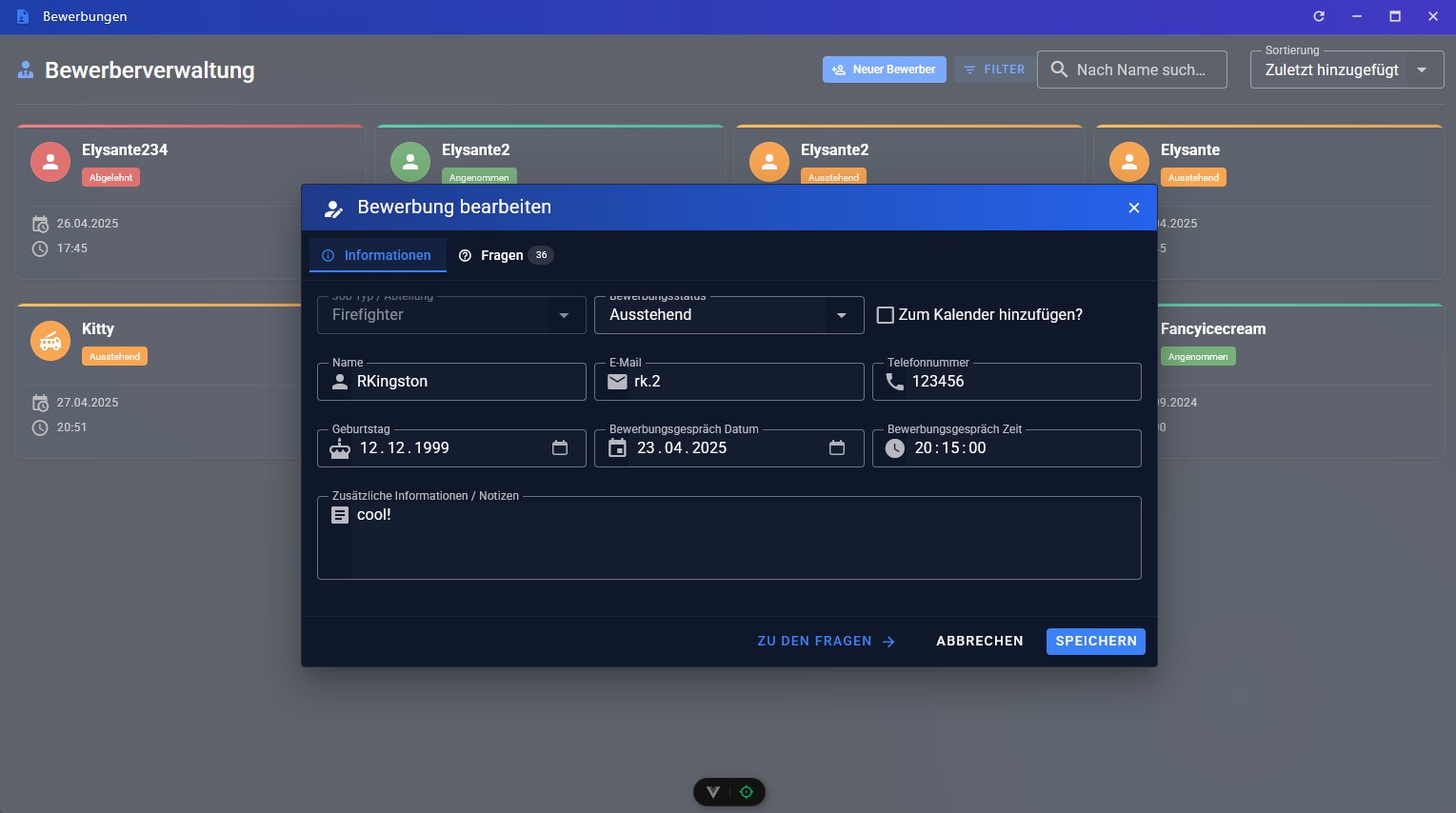
Task: Click the Kitty fire truck avatar
Action: (x=50, y=341)
